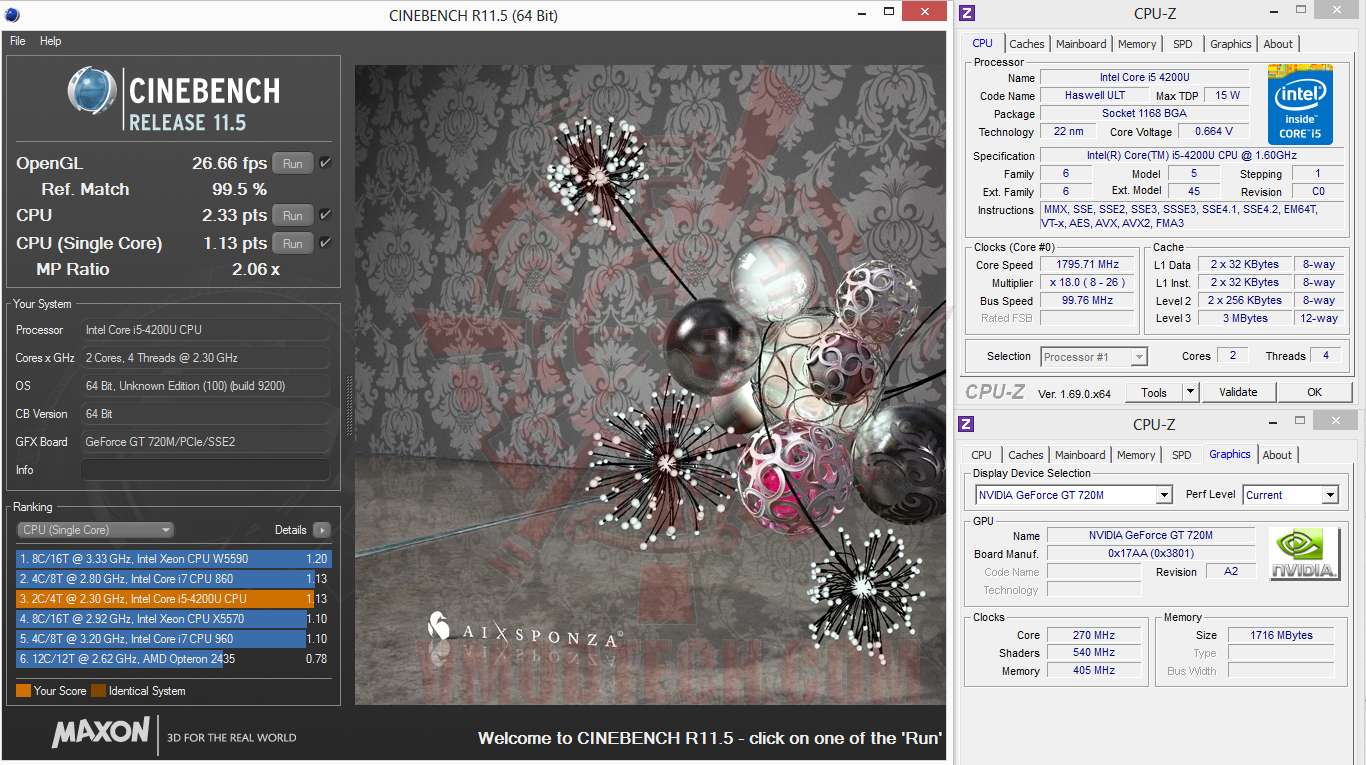
Task: Expand the Tools dropdown arrow in CPU-Z
Action: point(1190,392)
